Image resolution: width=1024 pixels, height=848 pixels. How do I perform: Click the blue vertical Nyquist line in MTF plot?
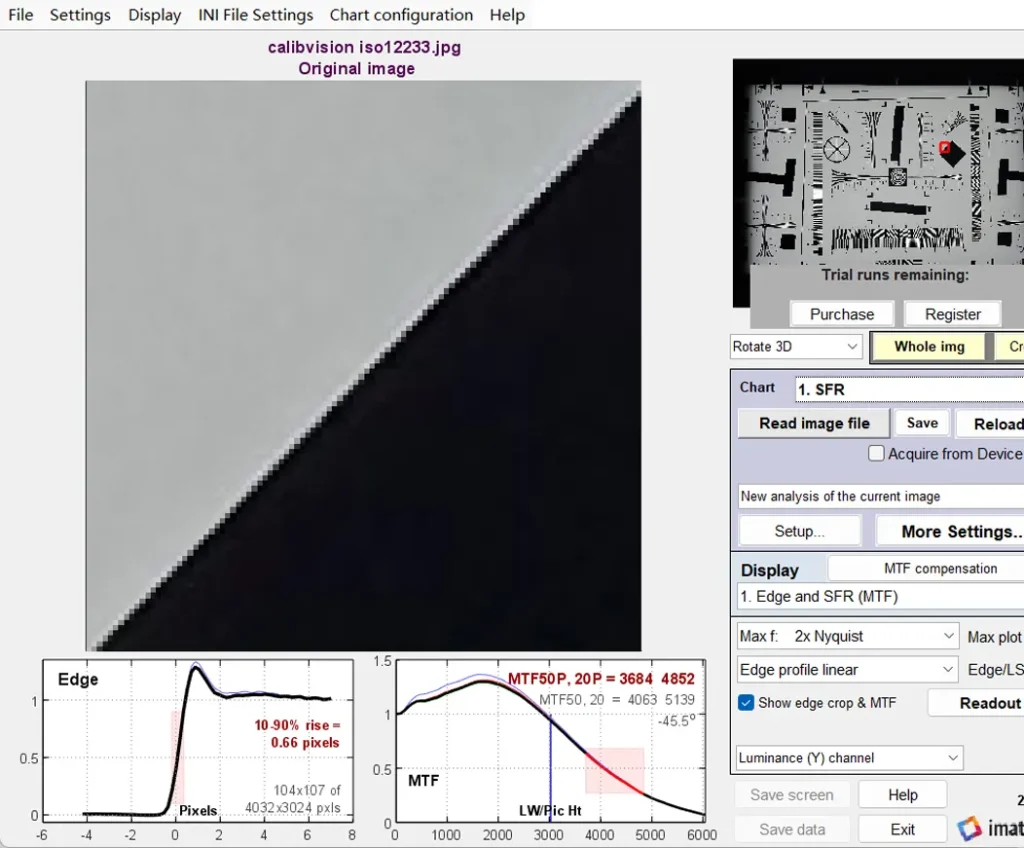pos(550,768)
